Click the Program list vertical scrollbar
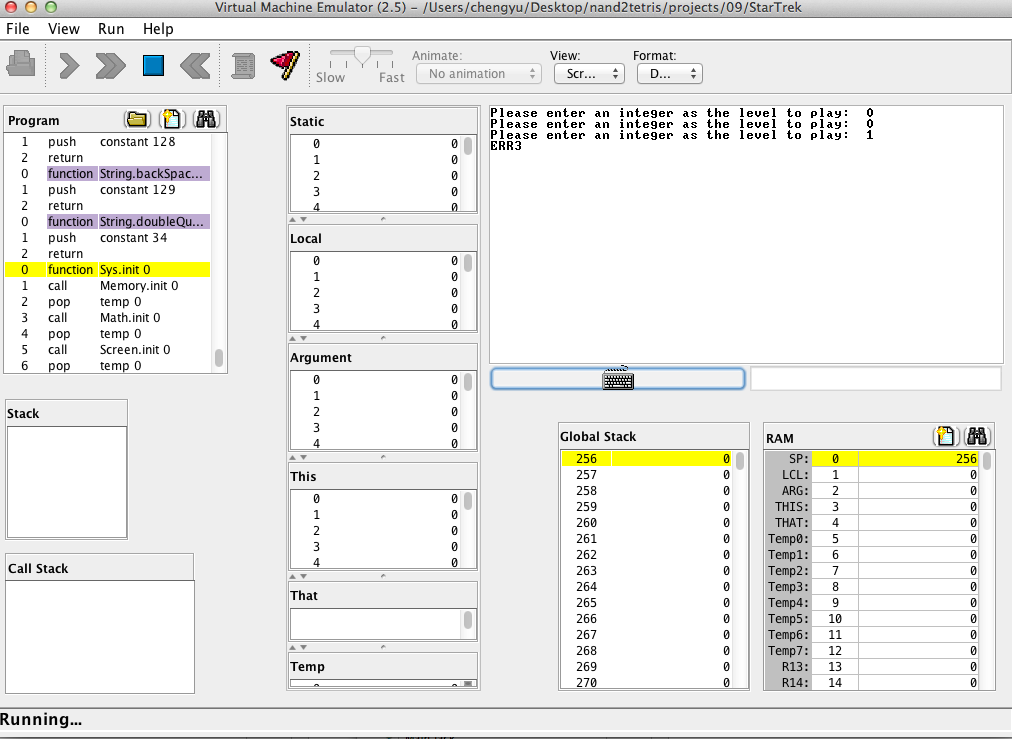 219,357
